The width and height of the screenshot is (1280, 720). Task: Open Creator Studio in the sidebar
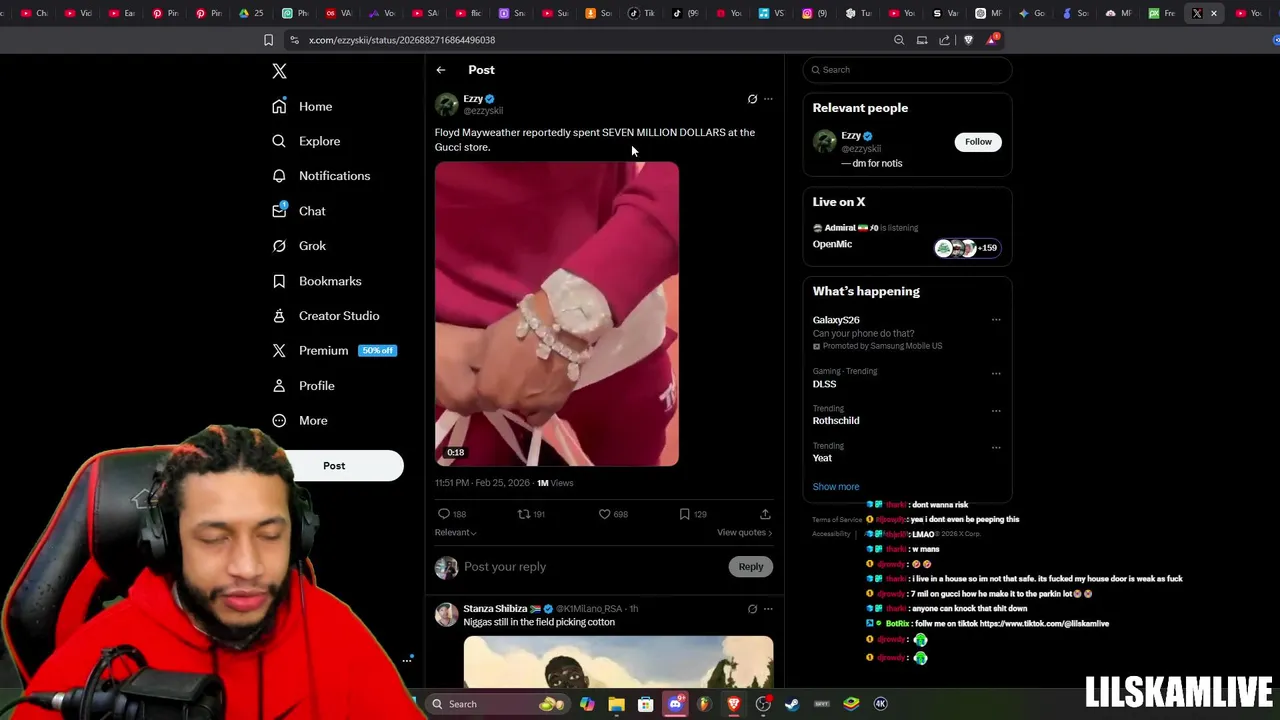pyautogui.click(x=326, y=316)
